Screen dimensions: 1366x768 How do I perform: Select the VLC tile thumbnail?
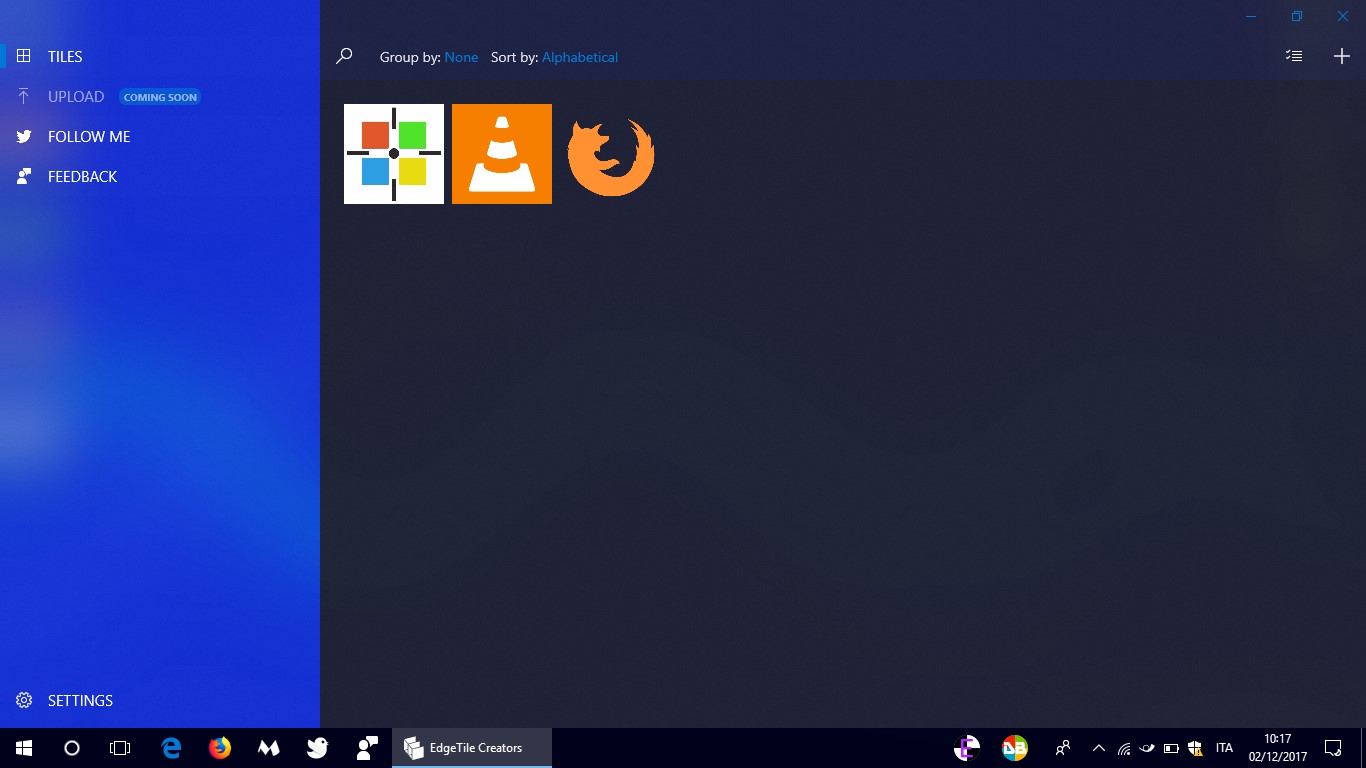[x=501, y=153]
